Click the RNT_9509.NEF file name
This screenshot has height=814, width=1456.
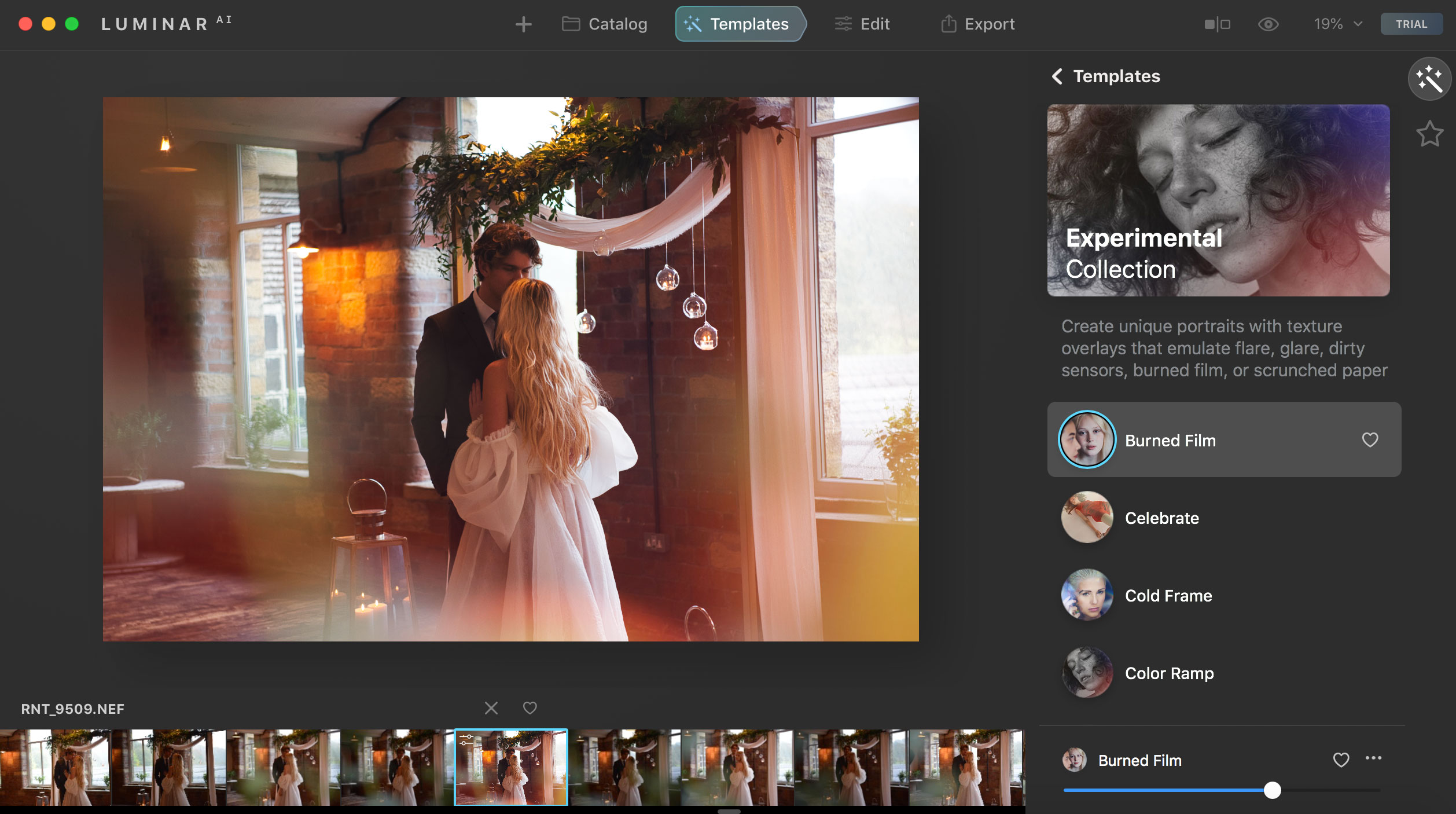[73, 709]
